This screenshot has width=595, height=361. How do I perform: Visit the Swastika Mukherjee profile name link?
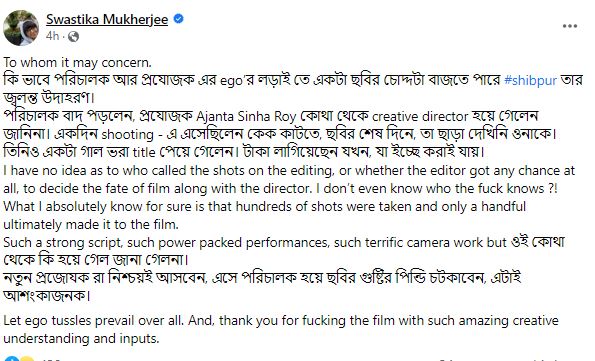point(107,19)
